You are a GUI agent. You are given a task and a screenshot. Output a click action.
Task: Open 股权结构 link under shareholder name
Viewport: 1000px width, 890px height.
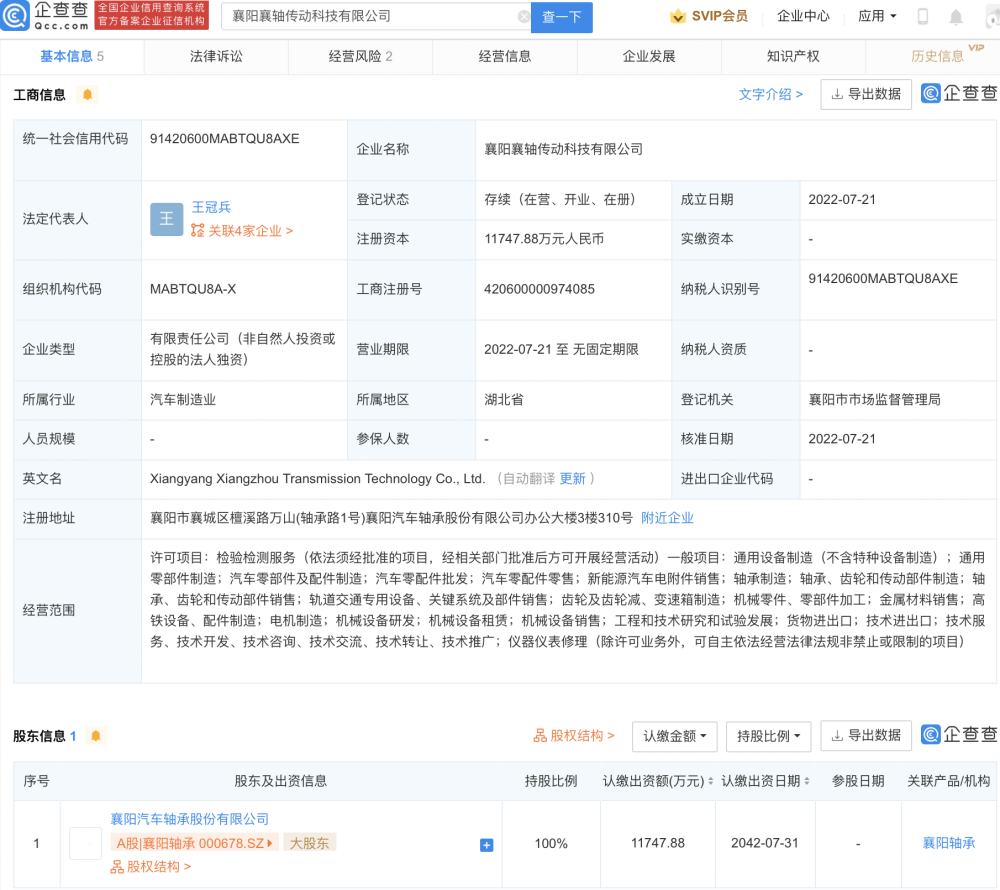pos(151,867)
